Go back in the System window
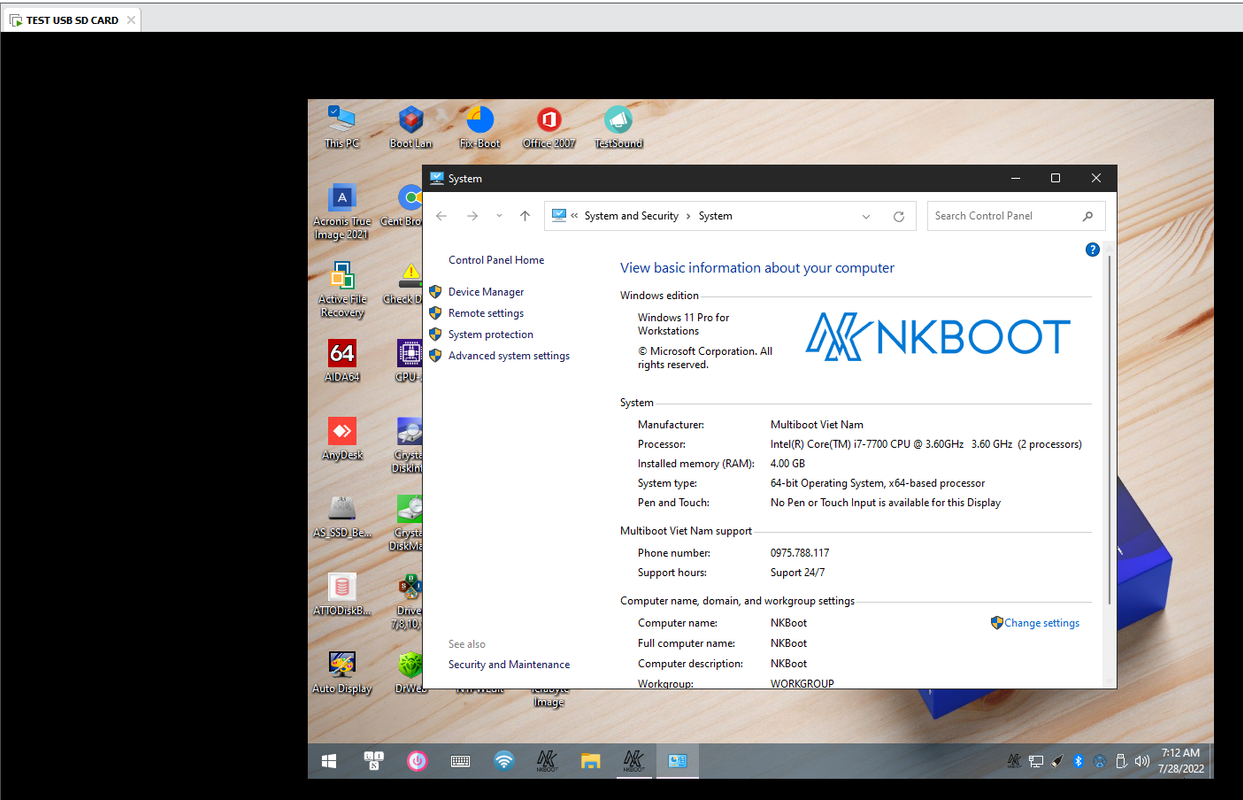Image resolution: width=1243 pixels, height=800 pixels. (442, 216)
